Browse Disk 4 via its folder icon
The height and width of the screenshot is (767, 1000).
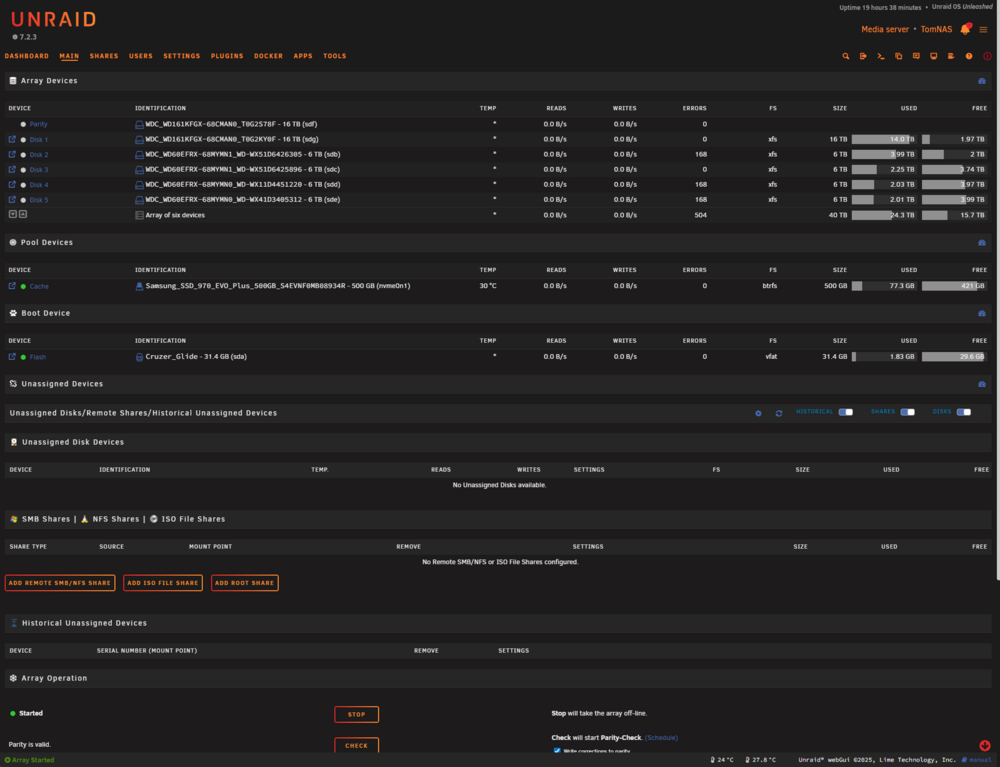point(12,184)
